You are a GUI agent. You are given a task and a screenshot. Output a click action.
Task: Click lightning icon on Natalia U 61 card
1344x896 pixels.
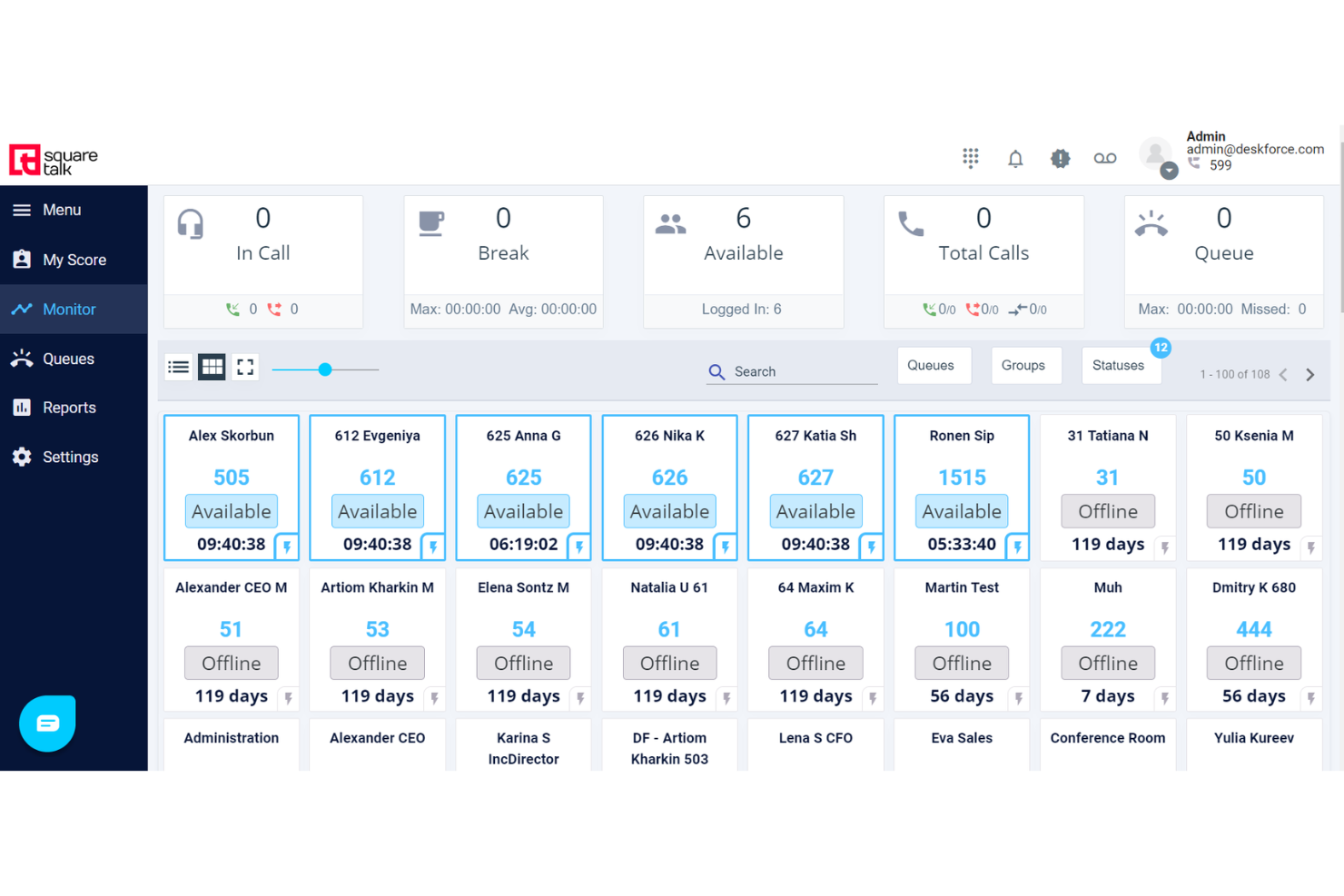click(x=726, y=698)
